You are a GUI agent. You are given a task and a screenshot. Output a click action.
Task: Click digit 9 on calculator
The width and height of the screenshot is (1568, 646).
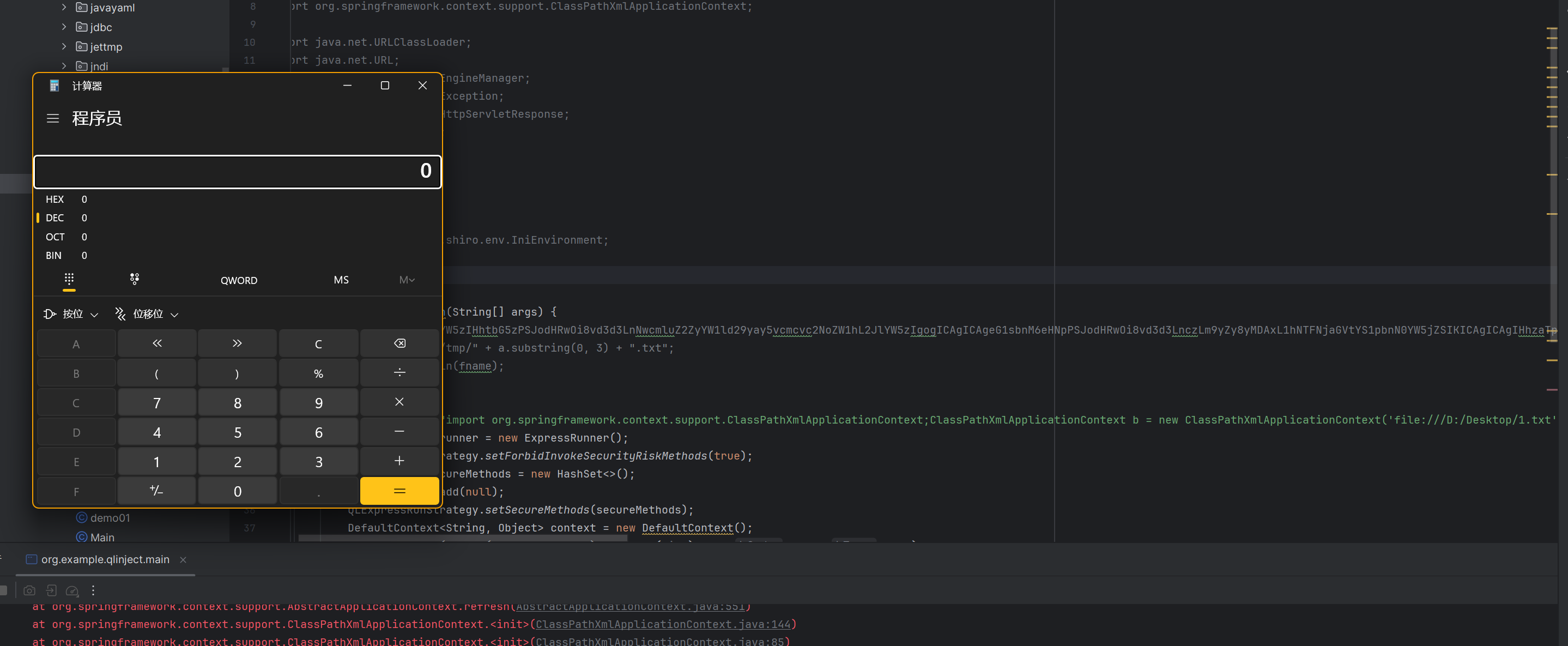pyautogui.click(x=318, y=402)
